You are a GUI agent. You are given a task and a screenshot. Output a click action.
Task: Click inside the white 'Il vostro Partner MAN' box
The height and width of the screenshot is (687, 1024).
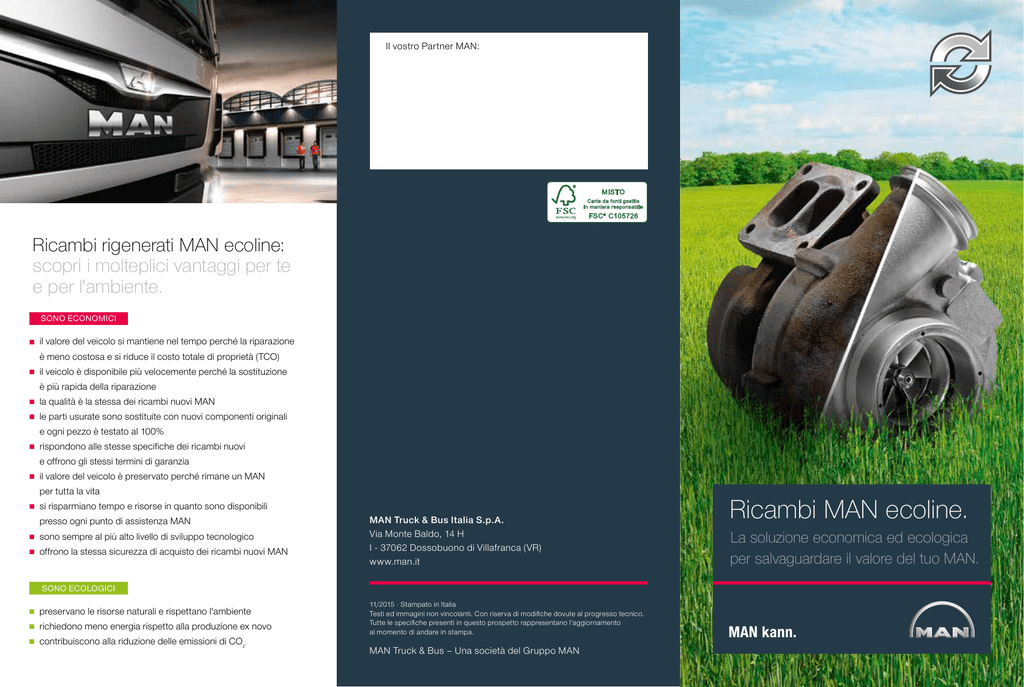pos(509,101)
